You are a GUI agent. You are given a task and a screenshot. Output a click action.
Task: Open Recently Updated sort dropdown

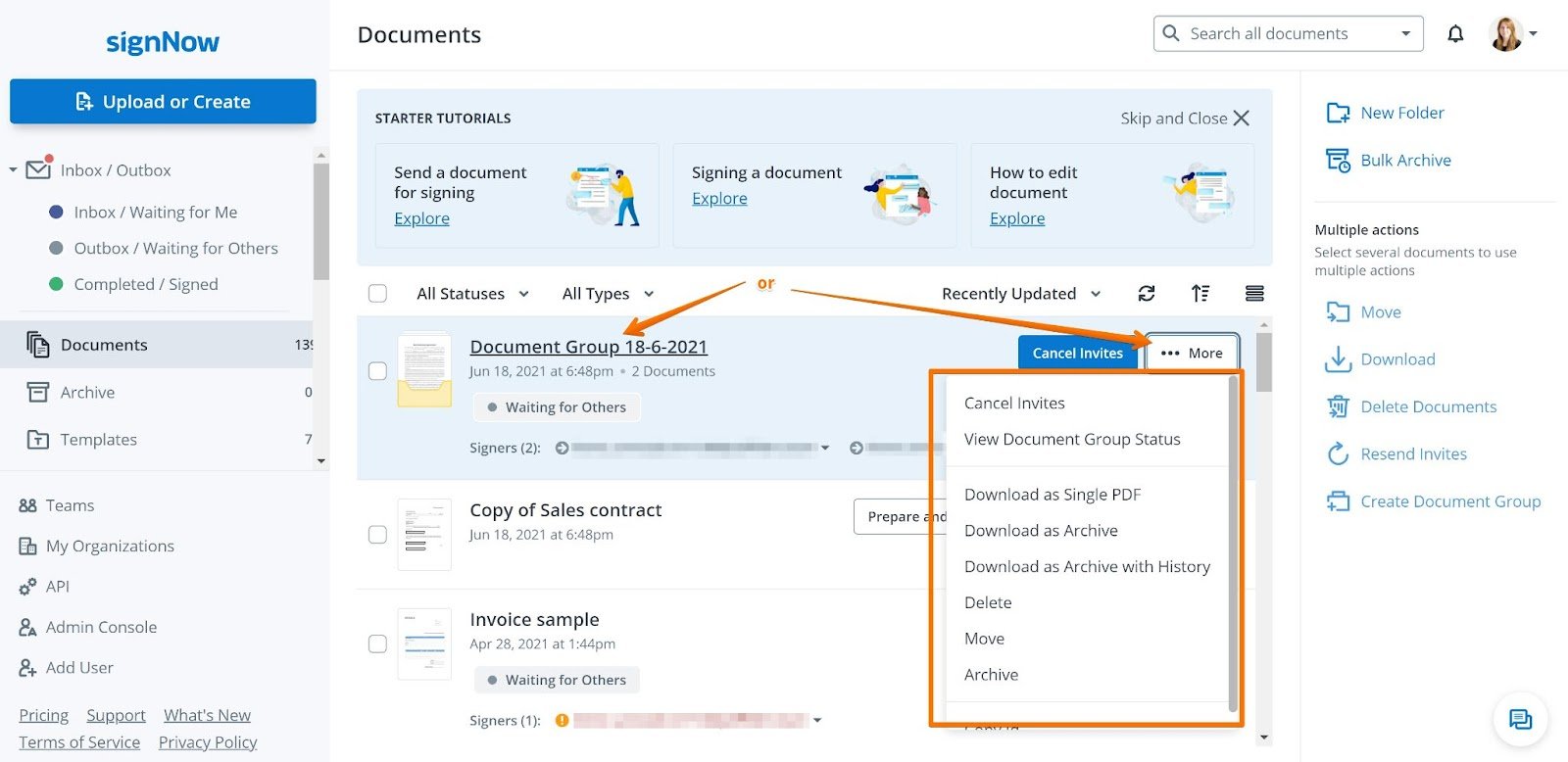click(1021, 294)
